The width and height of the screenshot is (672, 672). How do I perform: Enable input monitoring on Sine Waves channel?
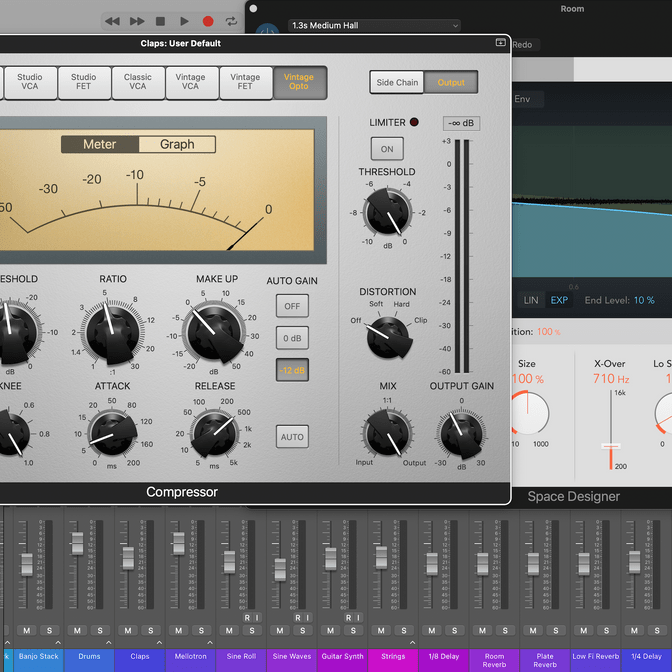click(x=307, y=618)
